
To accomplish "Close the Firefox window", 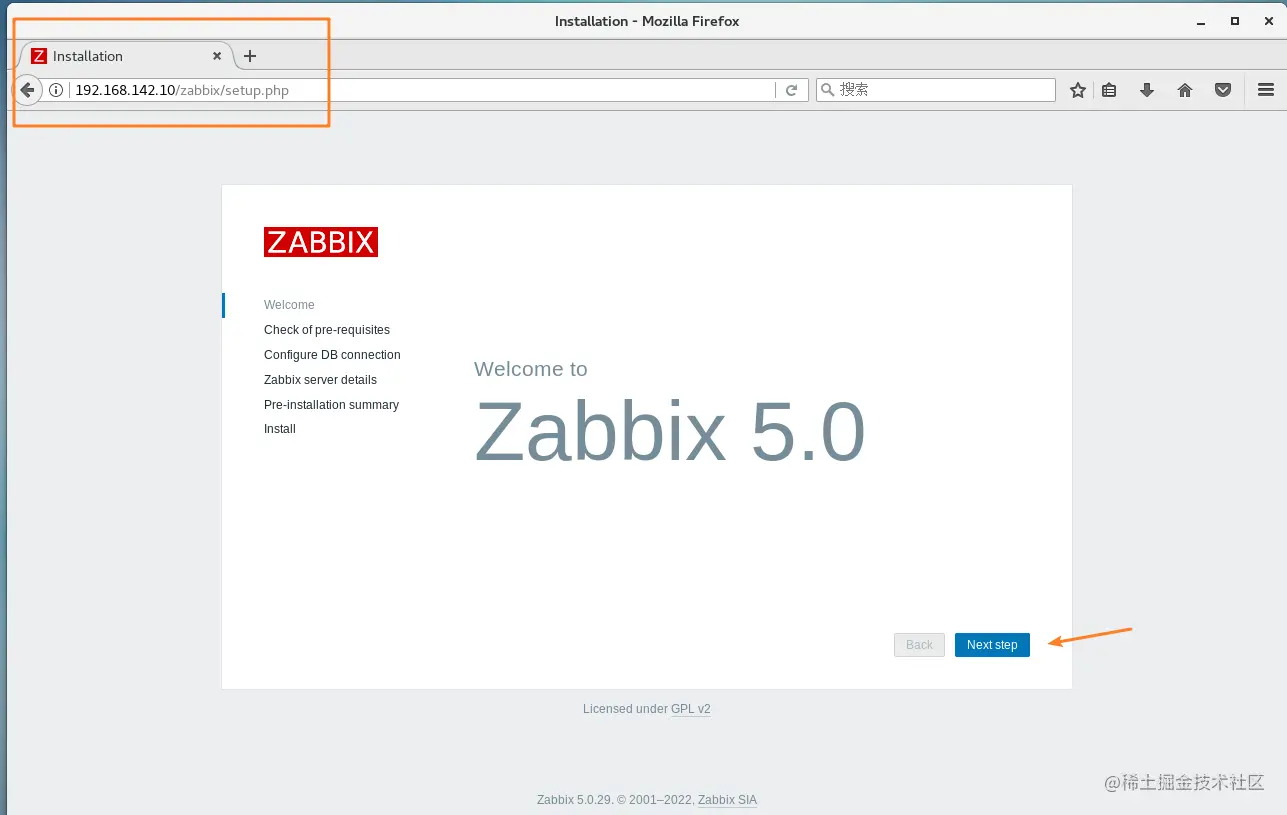I will click(1268, 21).
